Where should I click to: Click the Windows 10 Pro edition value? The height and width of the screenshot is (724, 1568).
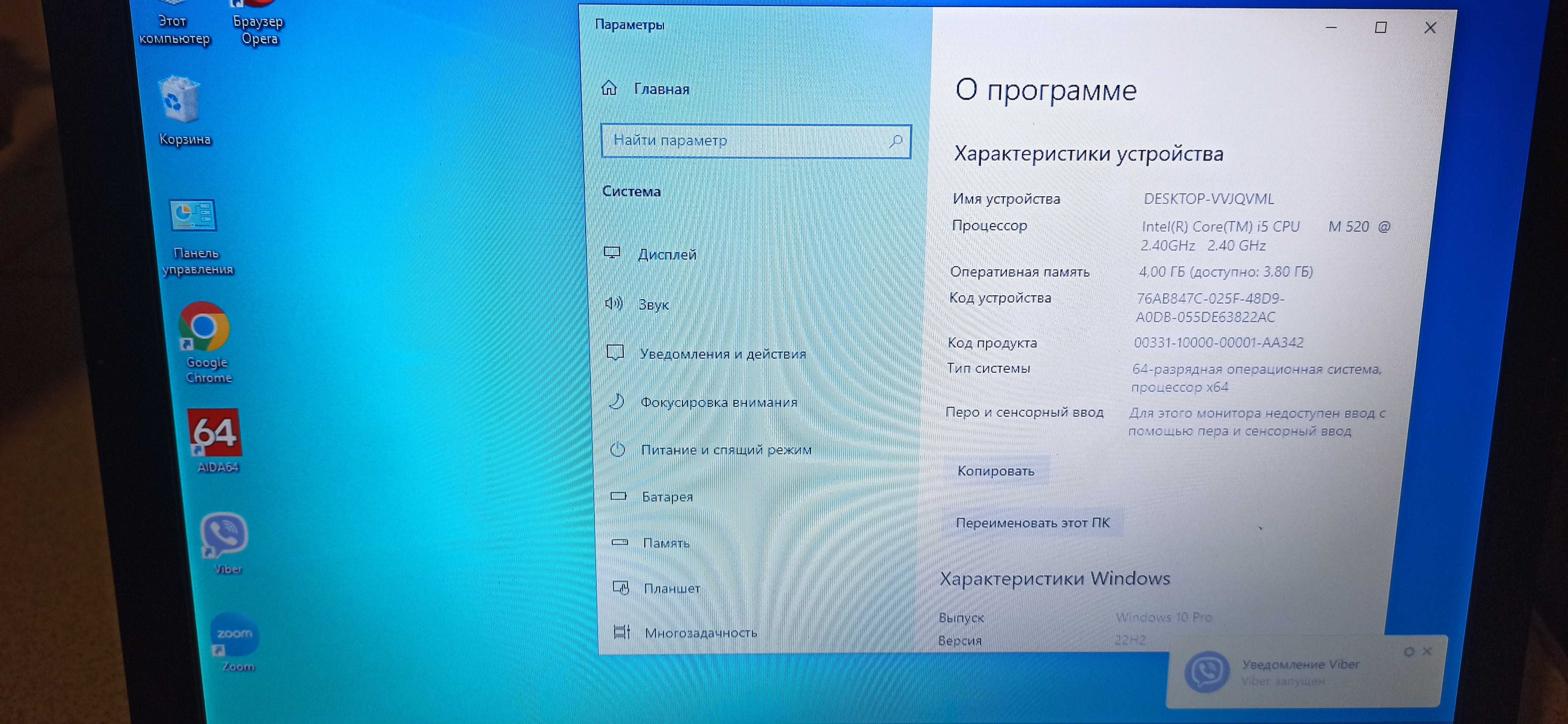coord(1163,617)
